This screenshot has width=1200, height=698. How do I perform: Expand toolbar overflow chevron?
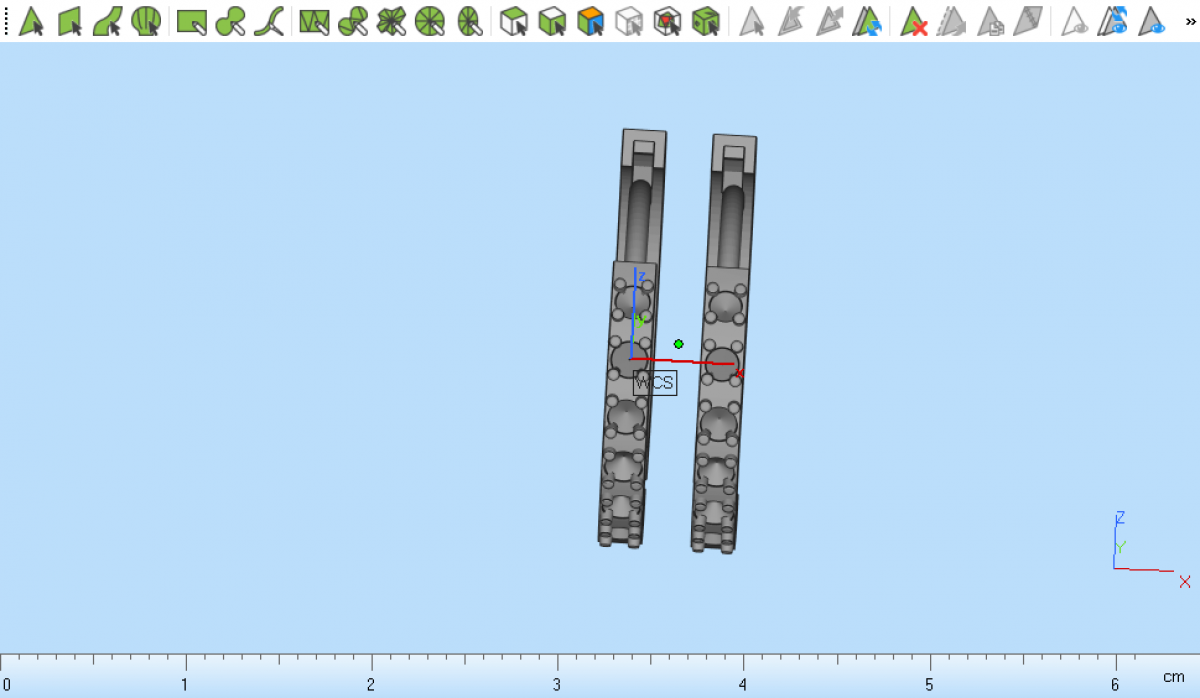1190,21
